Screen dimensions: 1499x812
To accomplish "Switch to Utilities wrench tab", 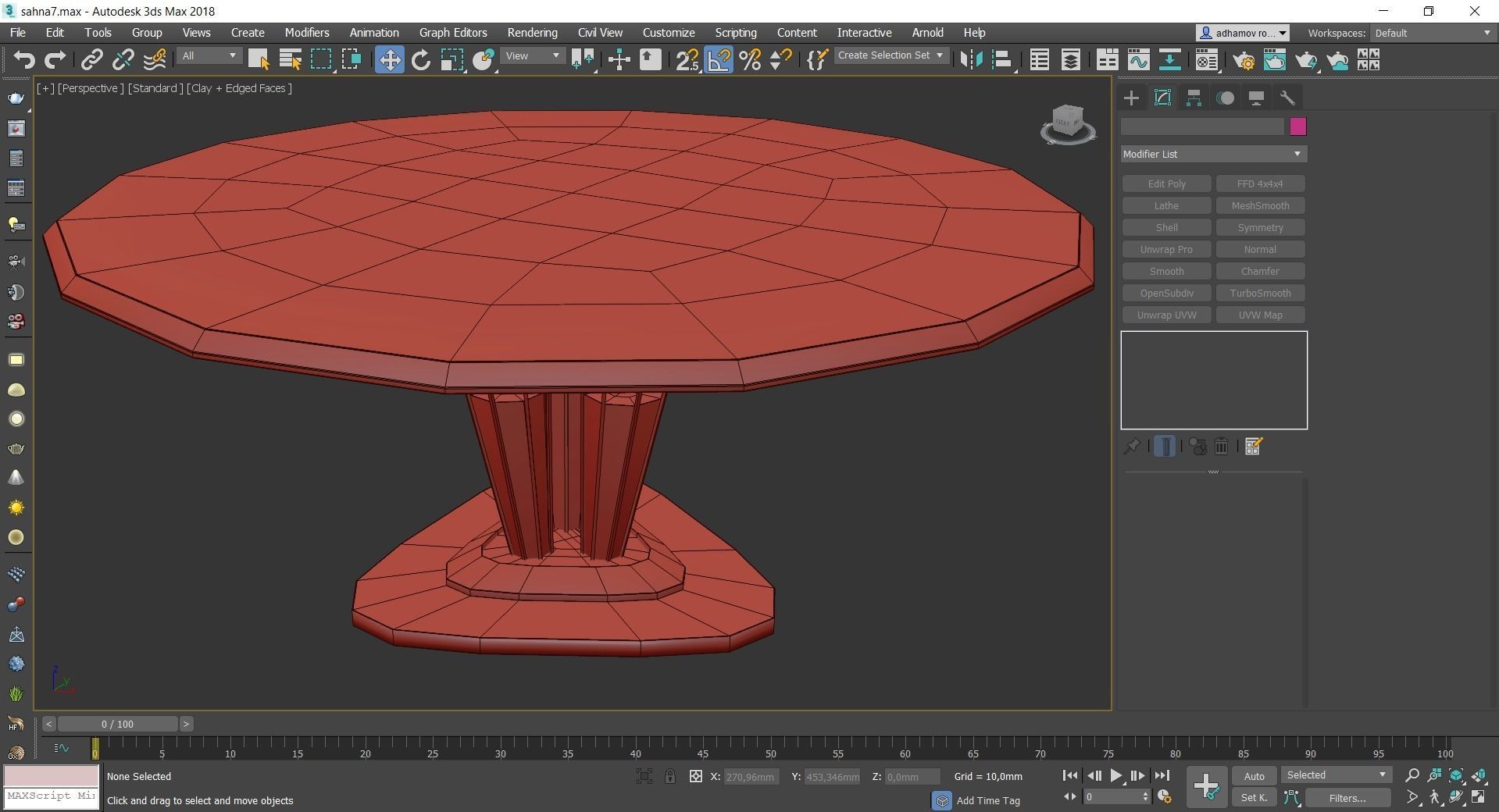I will click(x=1287, y=98).
